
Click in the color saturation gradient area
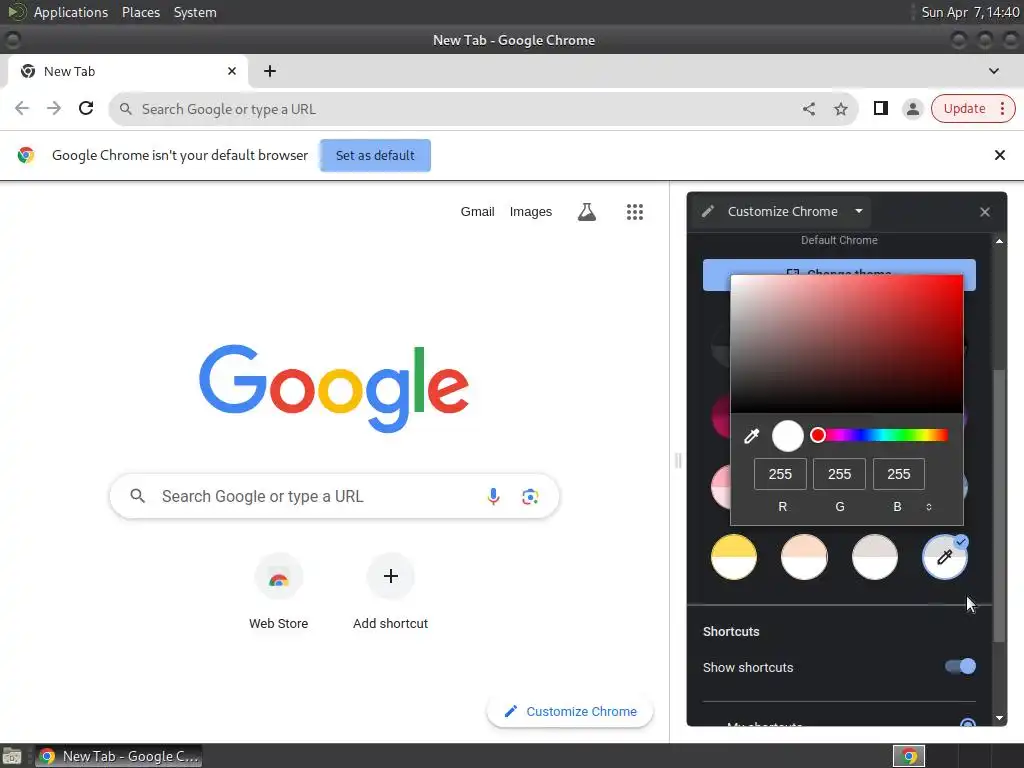(x=846, y=344)
